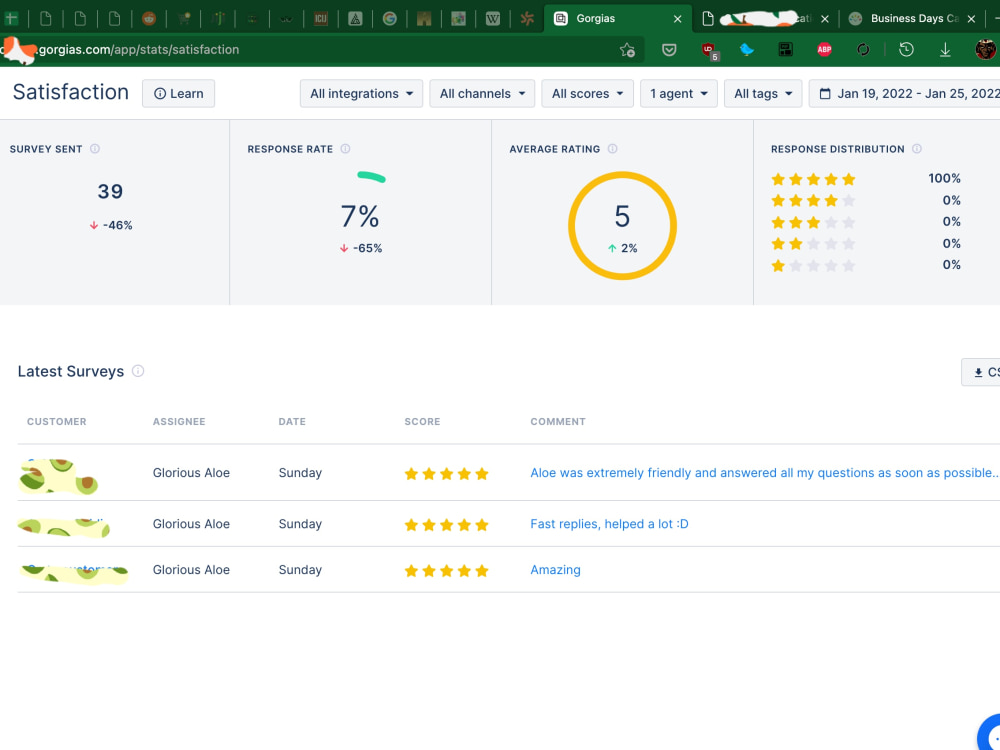Open the 'Aloe was extremely friendly' comment

(764, 473)
